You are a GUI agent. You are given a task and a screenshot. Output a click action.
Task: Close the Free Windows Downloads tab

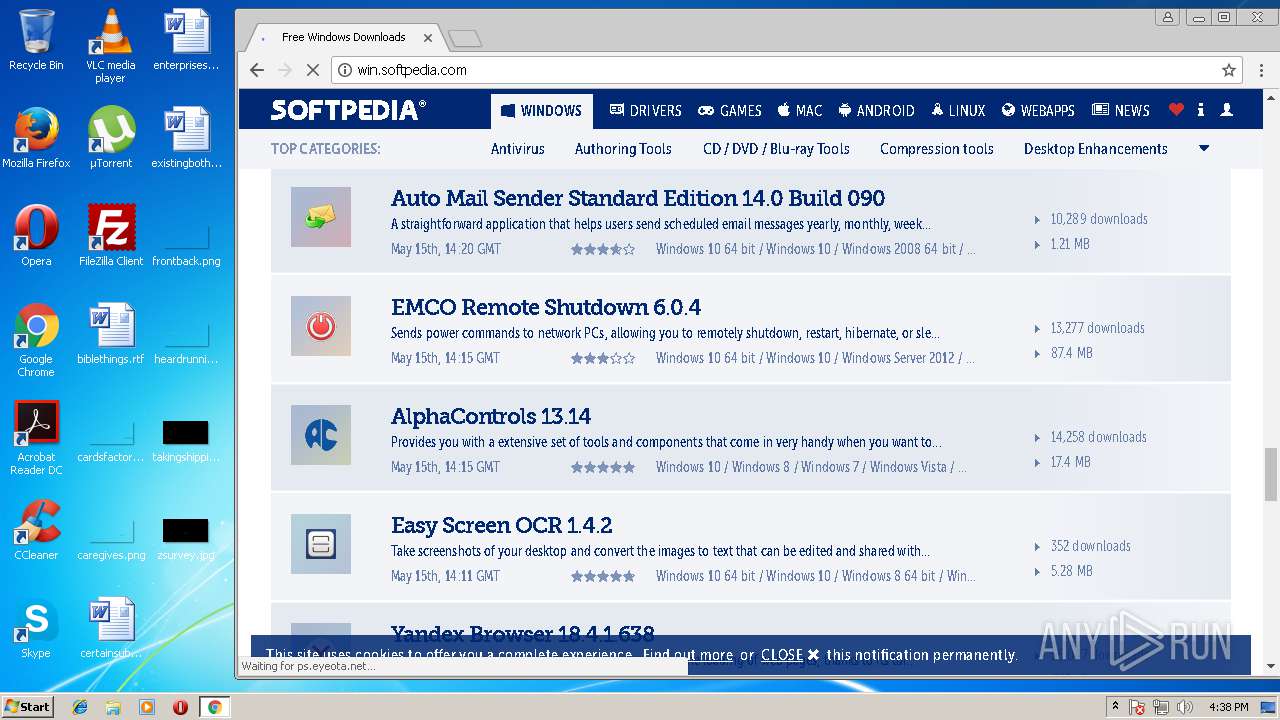pyautogui.click(x=428, y=38)
